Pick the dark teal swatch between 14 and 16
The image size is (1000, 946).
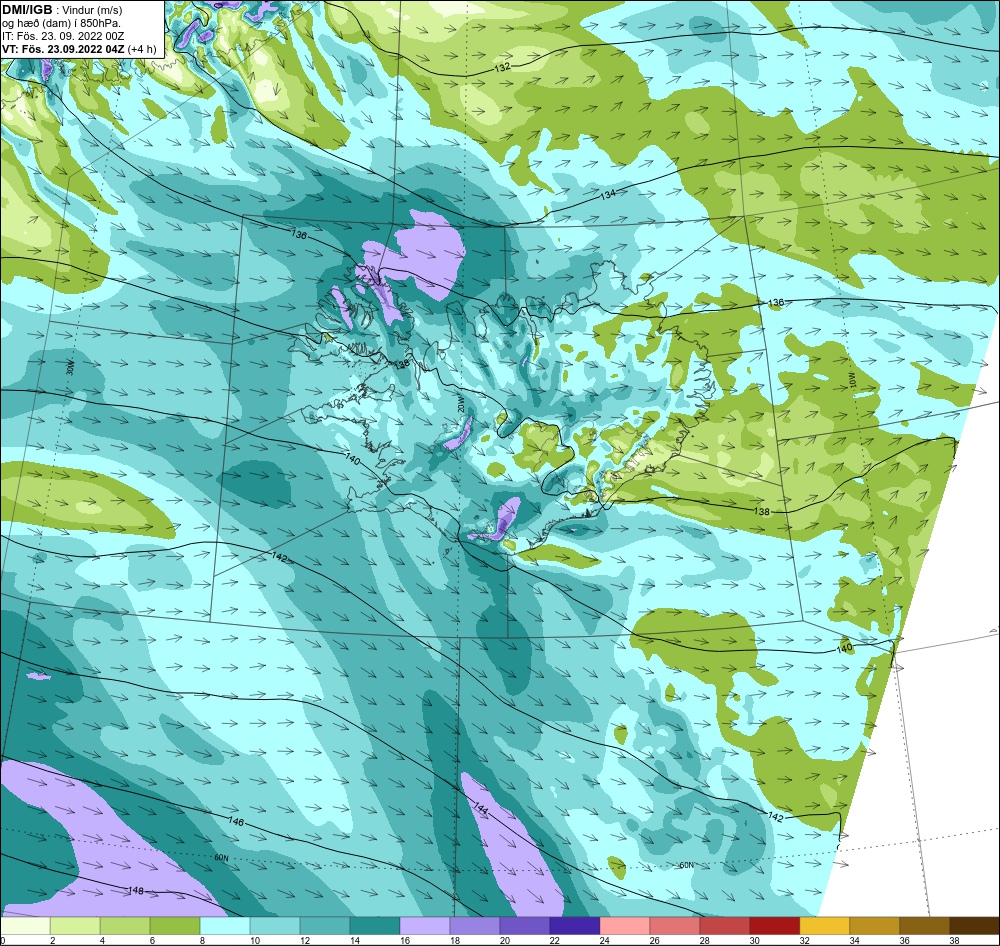[x=375, y=926]
